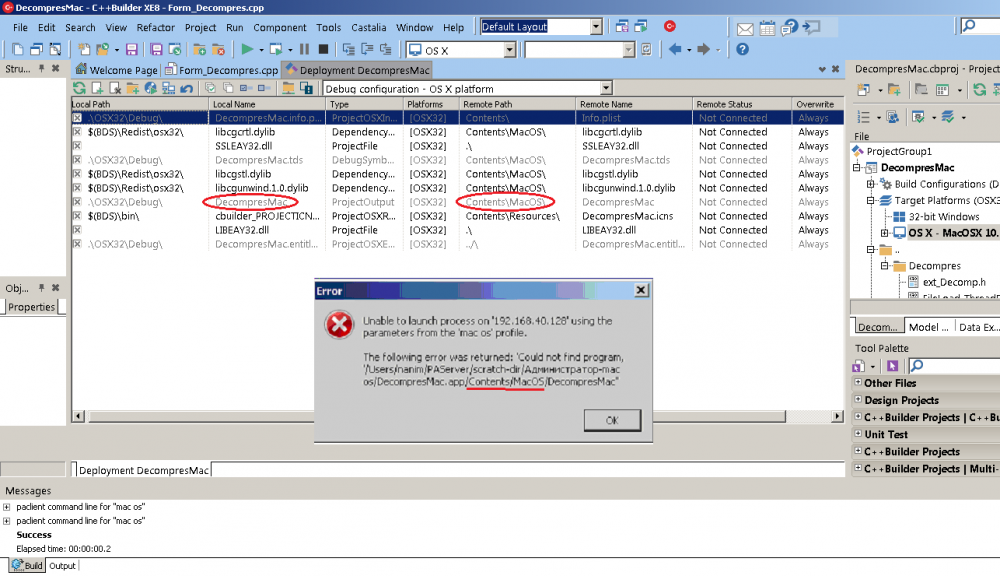Click the Remote Status column header

742,104
